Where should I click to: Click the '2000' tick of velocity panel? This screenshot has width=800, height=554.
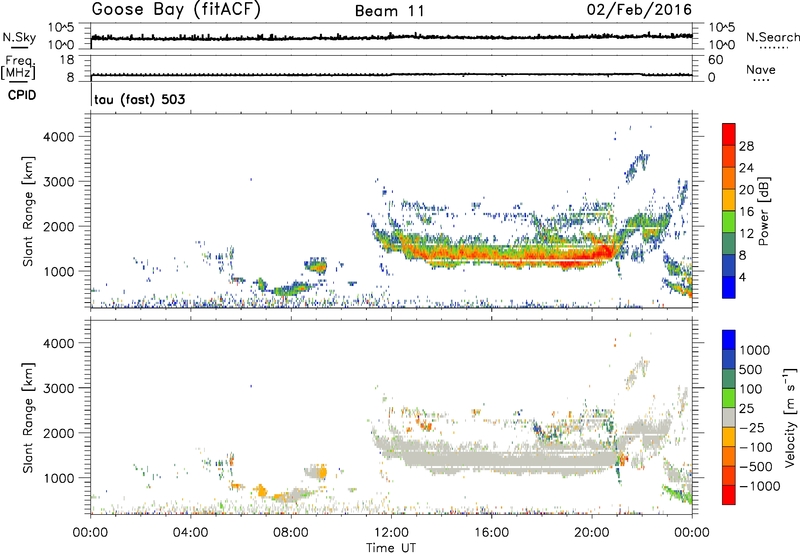(x=58, y=433)
